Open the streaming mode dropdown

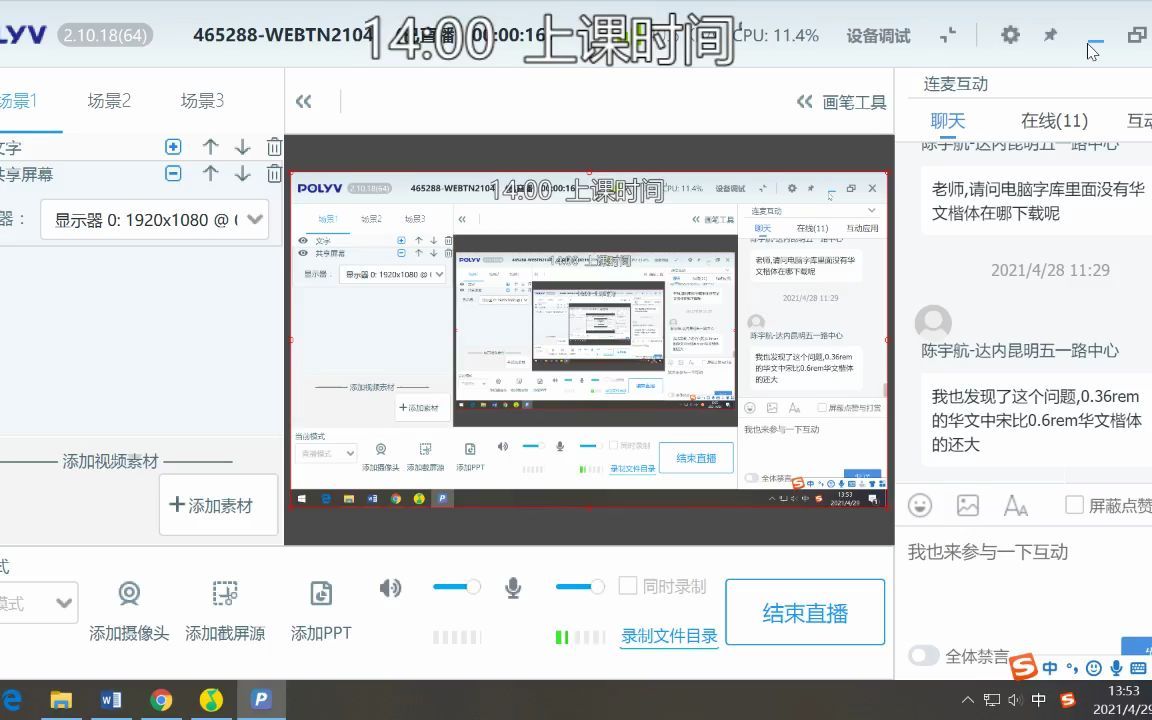[x=62, y=602]
